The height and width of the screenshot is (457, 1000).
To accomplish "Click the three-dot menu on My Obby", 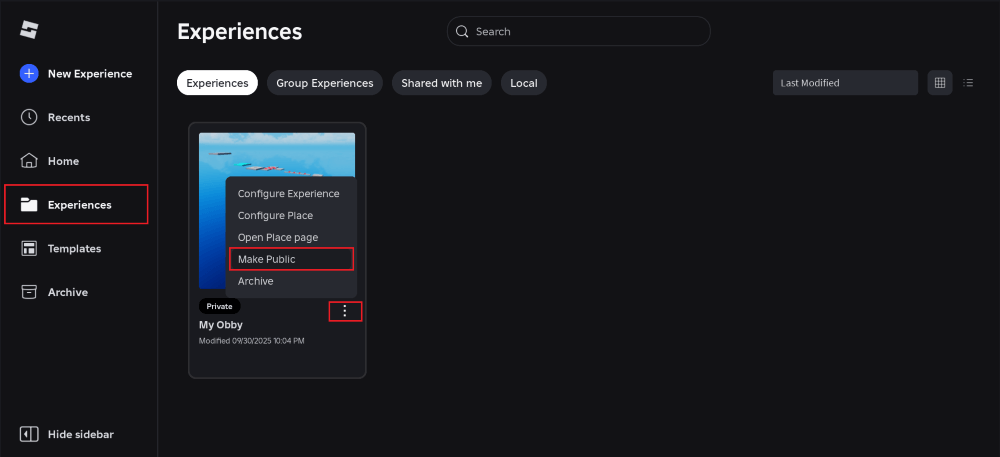I will [x=345, y=311].
